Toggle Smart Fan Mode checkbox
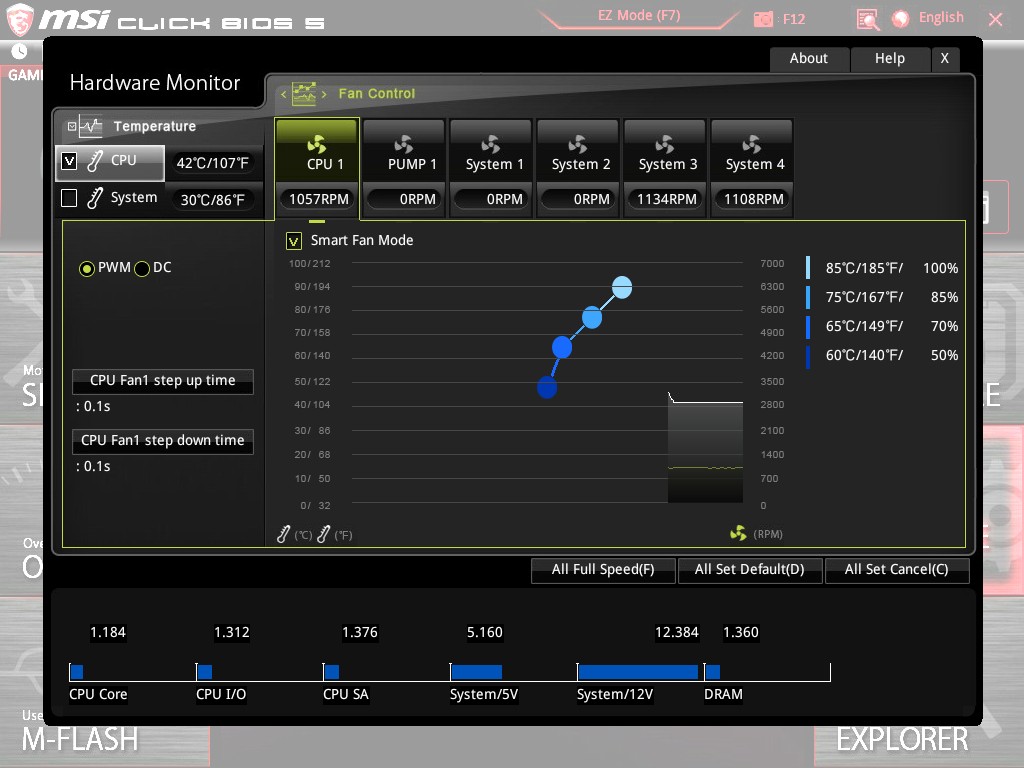This screenshot has height=768, width=1024. (294, 241)
